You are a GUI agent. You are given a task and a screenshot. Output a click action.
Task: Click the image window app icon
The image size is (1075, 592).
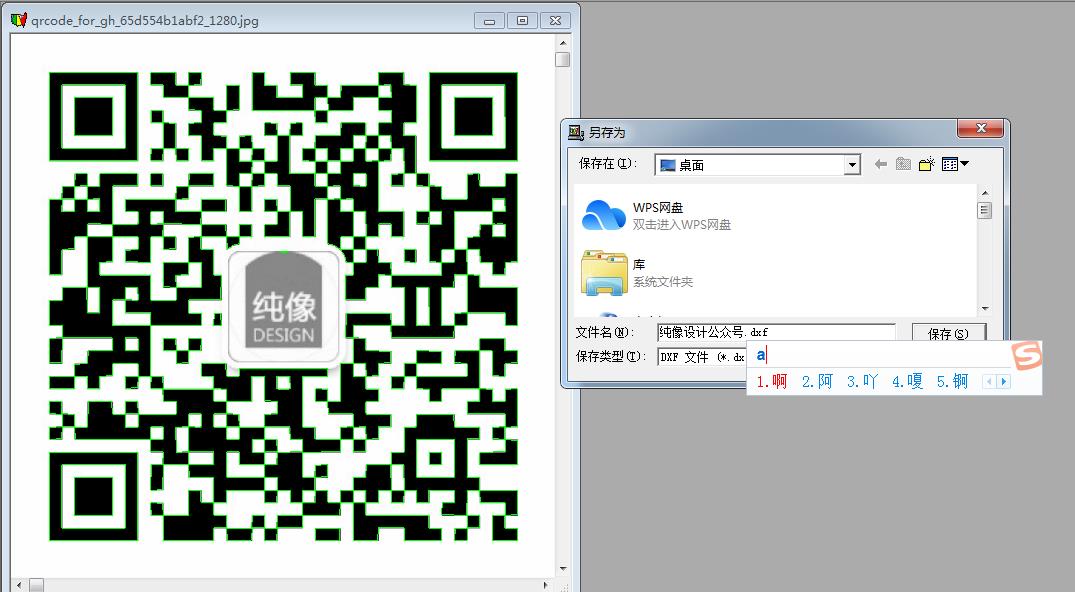[19, 20]
